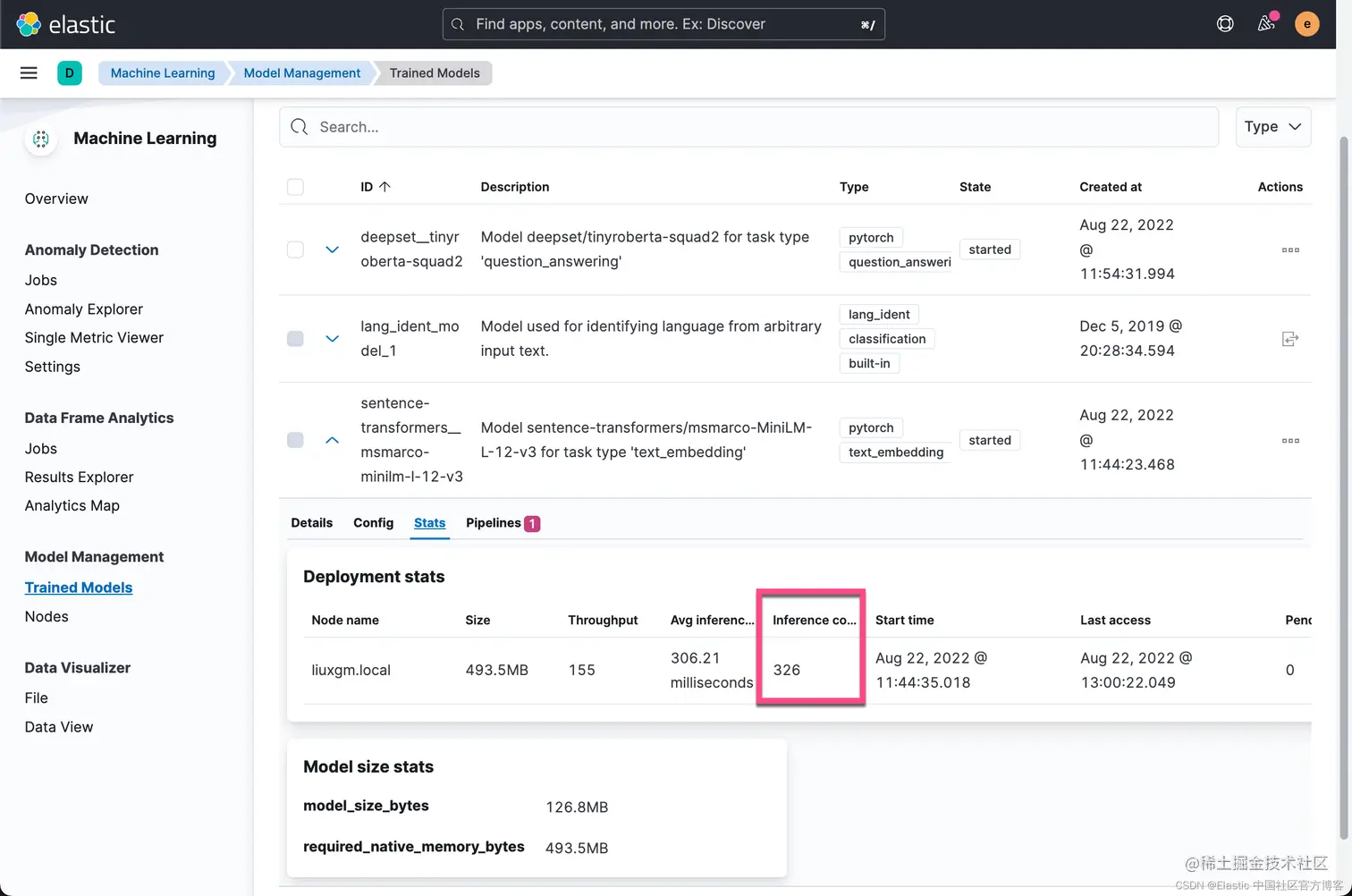Open Results Explorer
This screenshot has width=1352, height=896.
(79, 478)
